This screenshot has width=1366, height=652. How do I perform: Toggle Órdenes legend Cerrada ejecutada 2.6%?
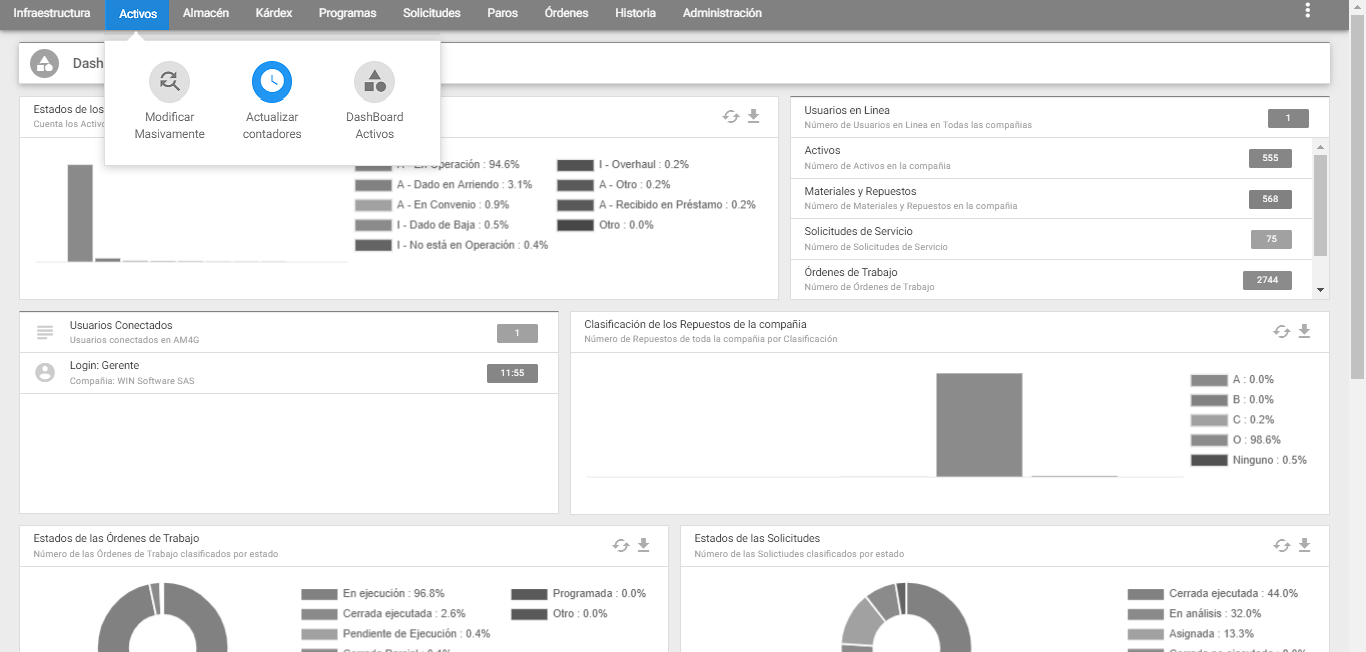[383, 613]
